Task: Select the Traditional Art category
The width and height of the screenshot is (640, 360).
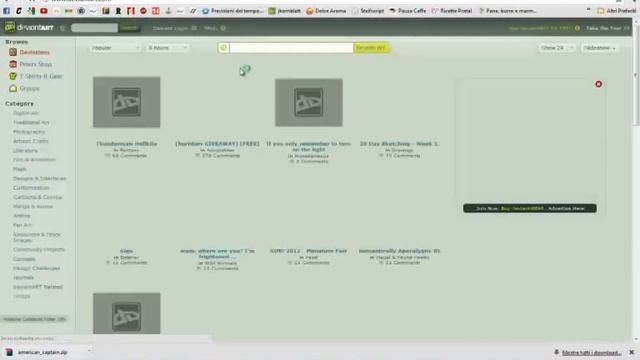Action: (x=31, y=122)
